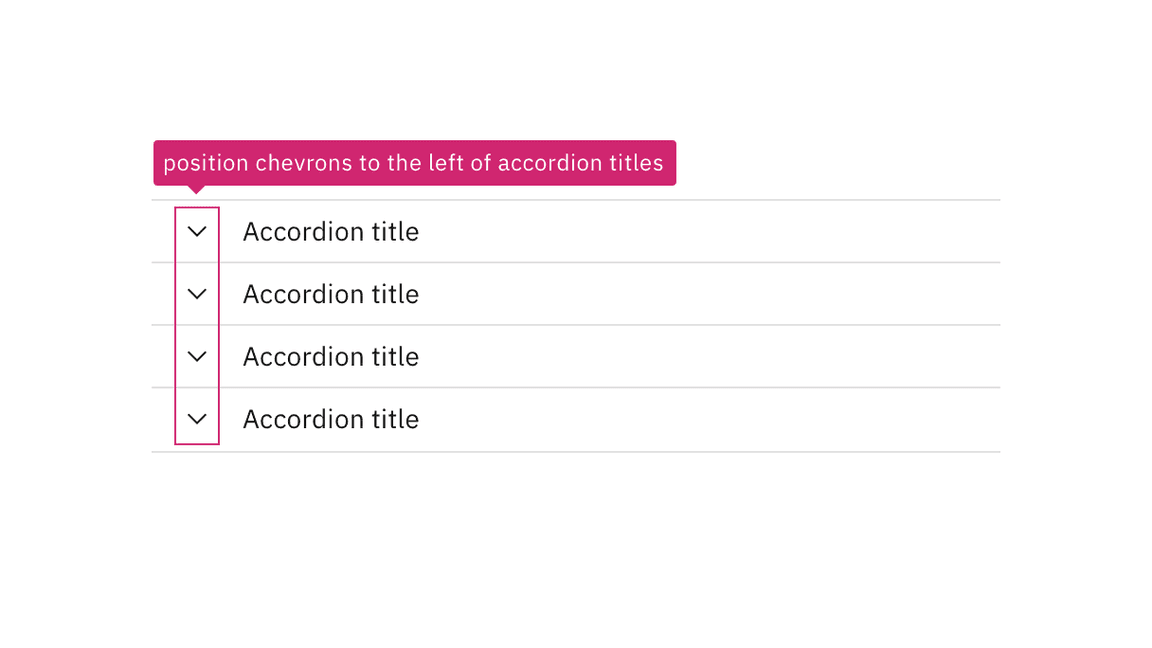This screenshot has height=648, width=1152.
Task: Click the chevron icon on the fourth accordion row
Action: point(197,418)
